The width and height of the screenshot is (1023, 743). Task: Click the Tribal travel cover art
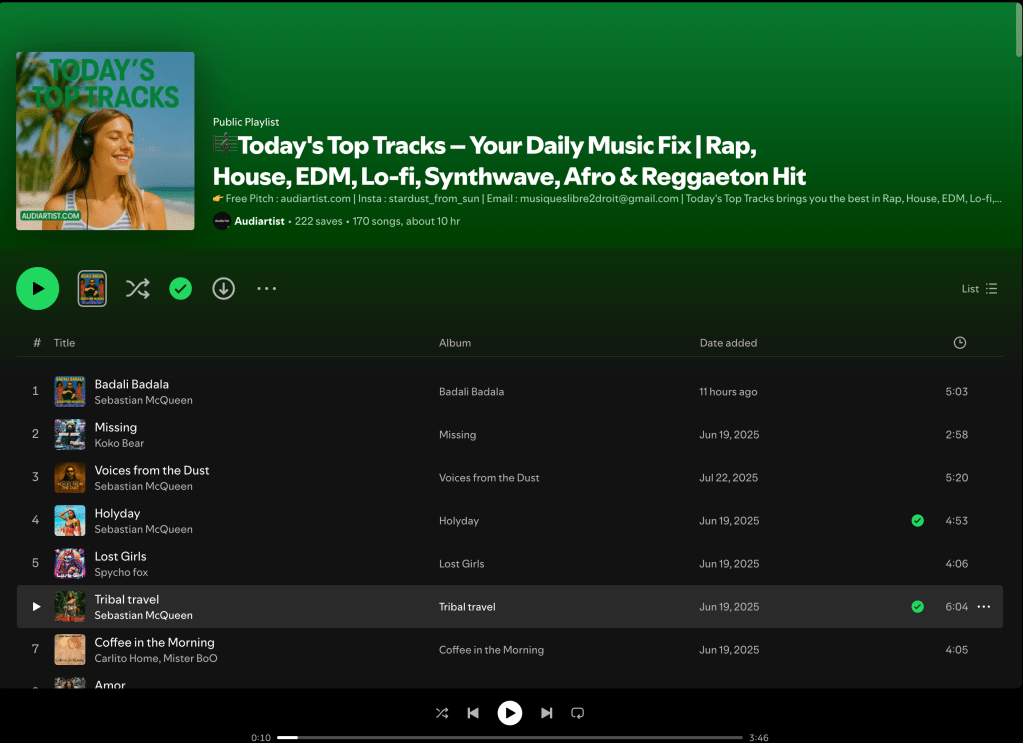[x=70, y=607]
